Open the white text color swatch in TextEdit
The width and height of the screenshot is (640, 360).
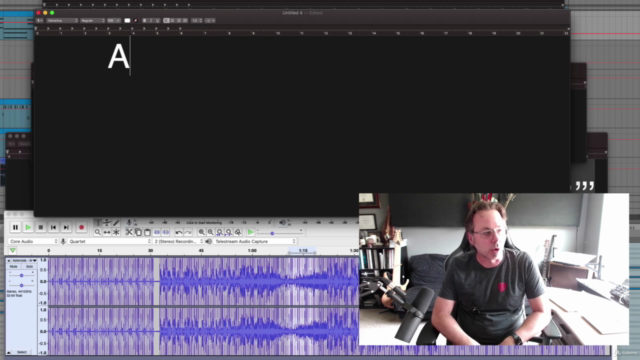pyautogui.click(x=127, y=20)
